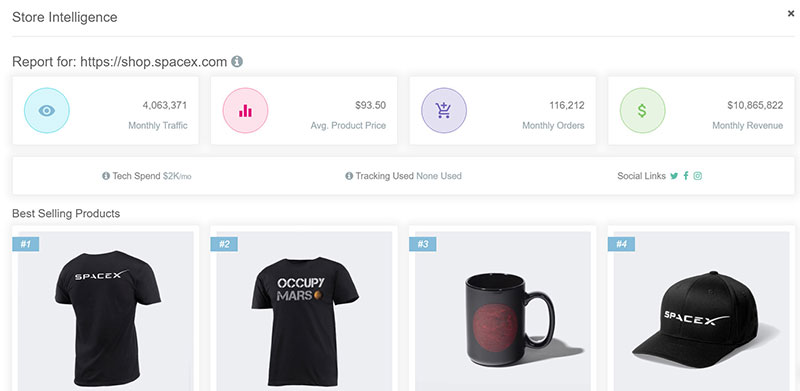Click the pink bar chart price icon
The height and width of the screenshot is (391, 800).
(x=245, y=110)
